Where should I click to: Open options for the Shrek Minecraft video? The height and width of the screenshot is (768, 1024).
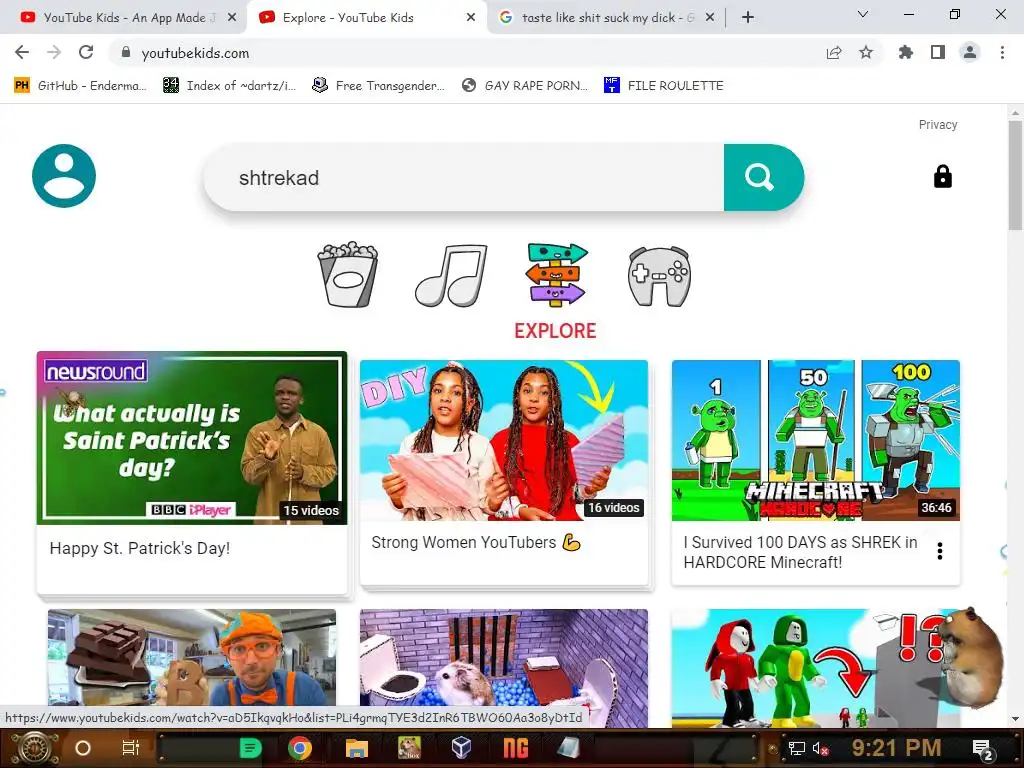tap(940, 551)
